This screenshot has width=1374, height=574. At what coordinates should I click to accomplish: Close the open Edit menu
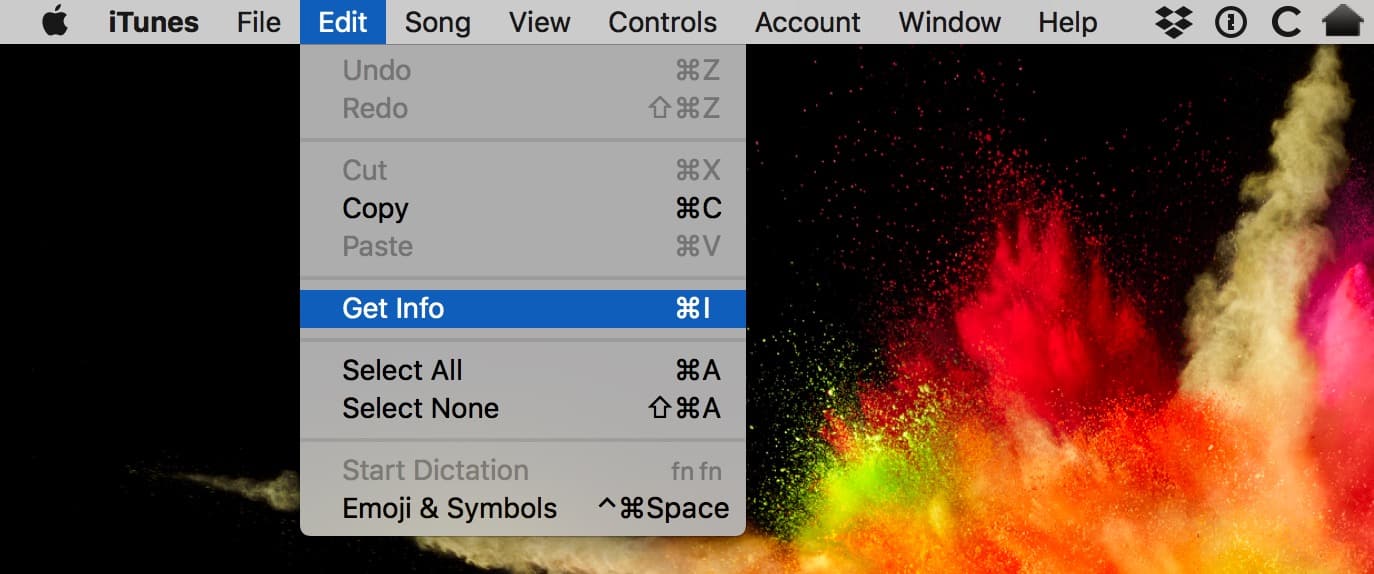click(x=343, y=22)
